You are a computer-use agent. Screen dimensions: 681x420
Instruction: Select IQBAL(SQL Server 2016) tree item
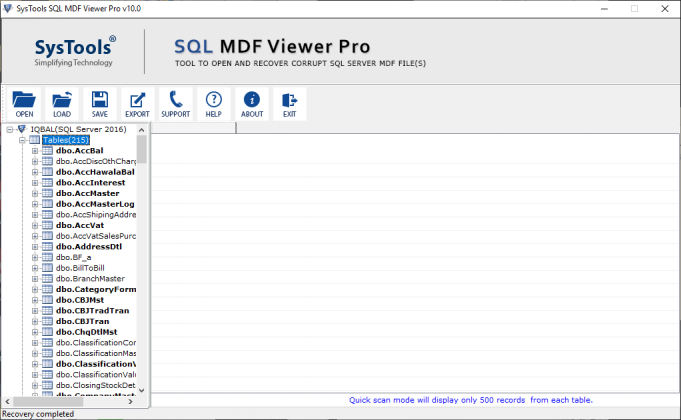[x=79, y=129]
